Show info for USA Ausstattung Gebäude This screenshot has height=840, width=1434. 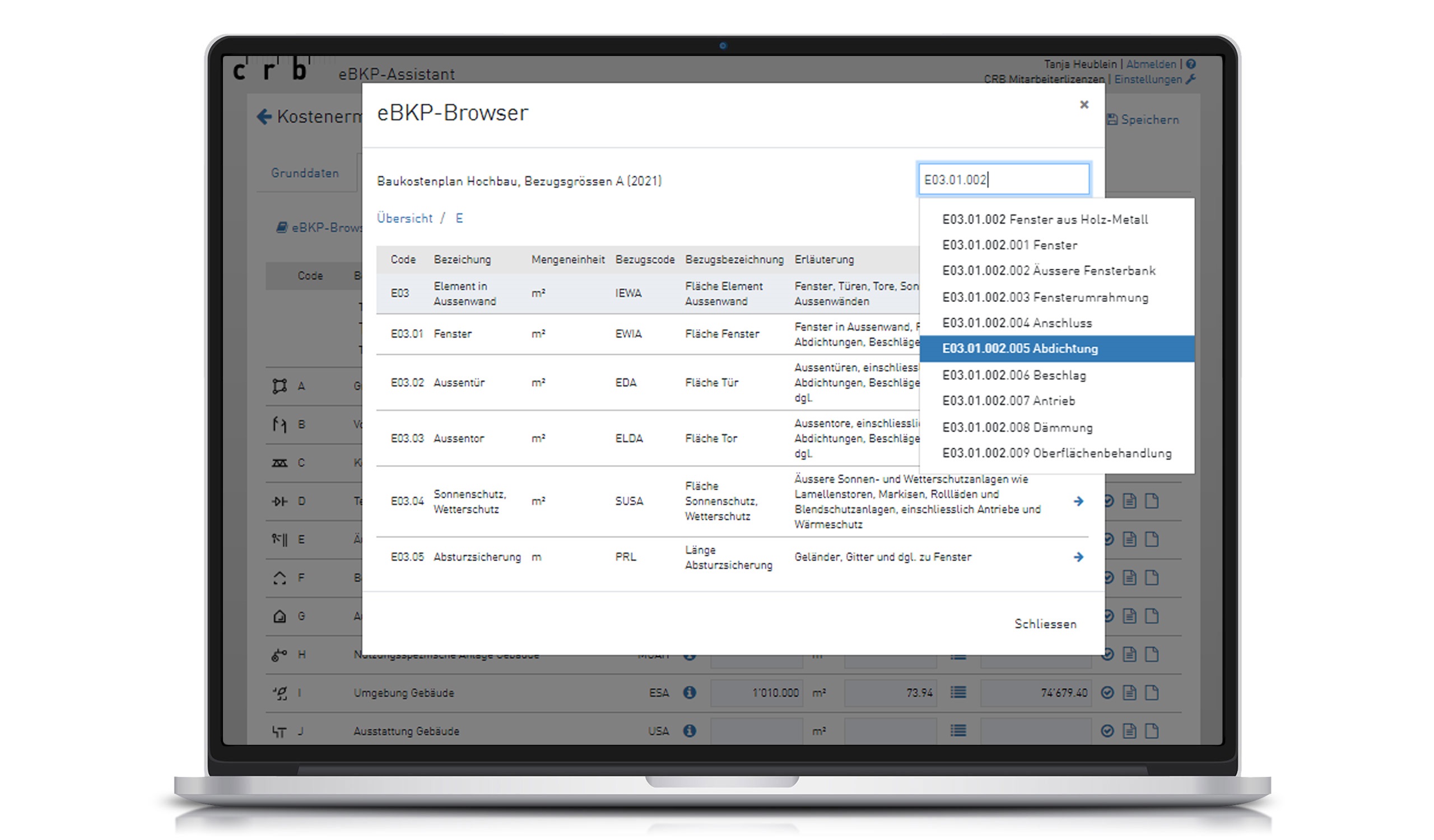(690, 731)
